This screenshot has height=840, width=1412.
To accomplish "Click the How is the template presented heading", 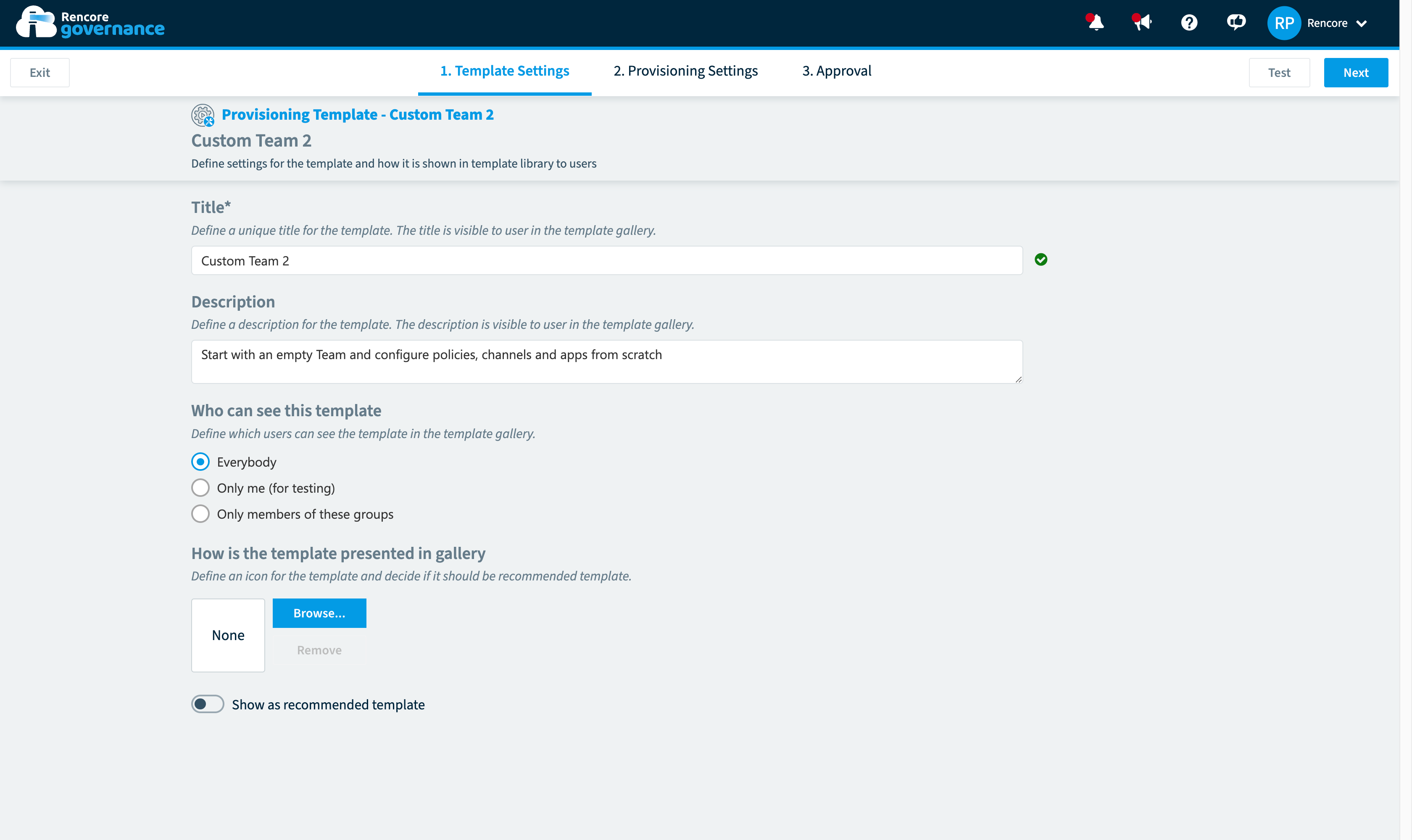I will 338,553.
